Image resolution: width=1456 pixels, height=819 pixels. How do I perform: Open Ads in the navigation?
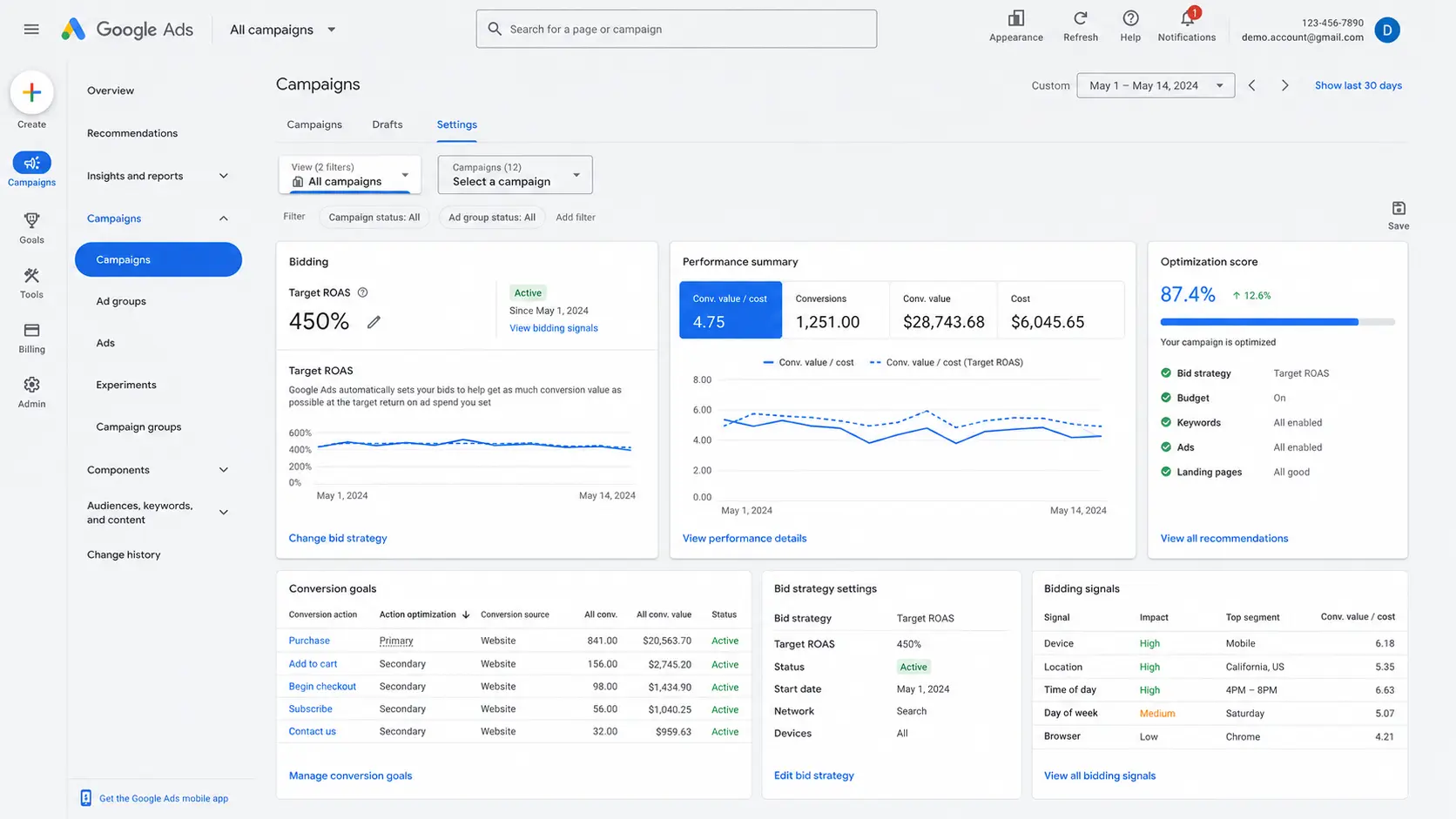click(x=105, y=343)
